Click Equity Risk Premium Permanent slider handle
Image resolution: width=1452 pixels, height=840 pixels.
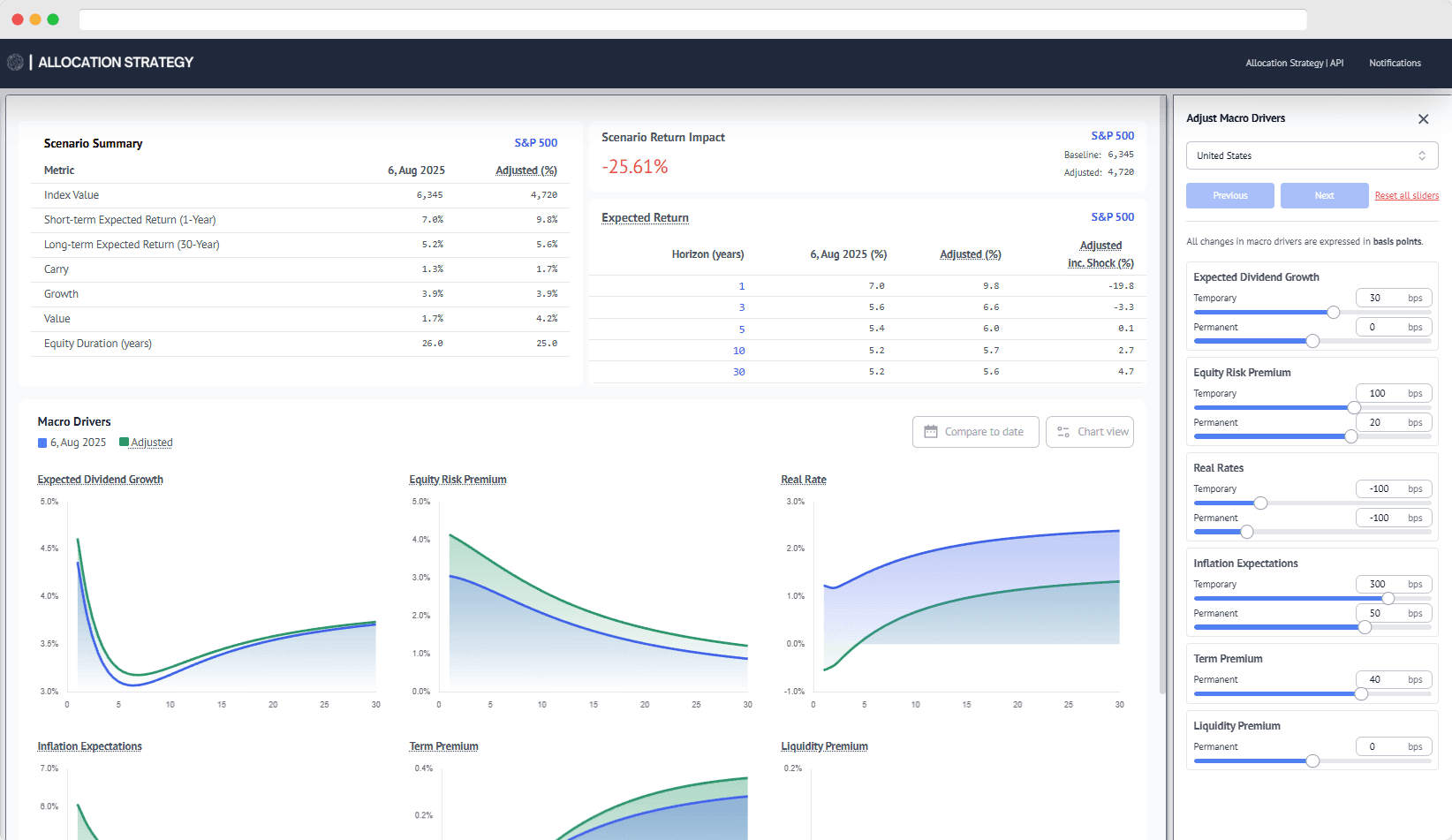pos(1350,436)
